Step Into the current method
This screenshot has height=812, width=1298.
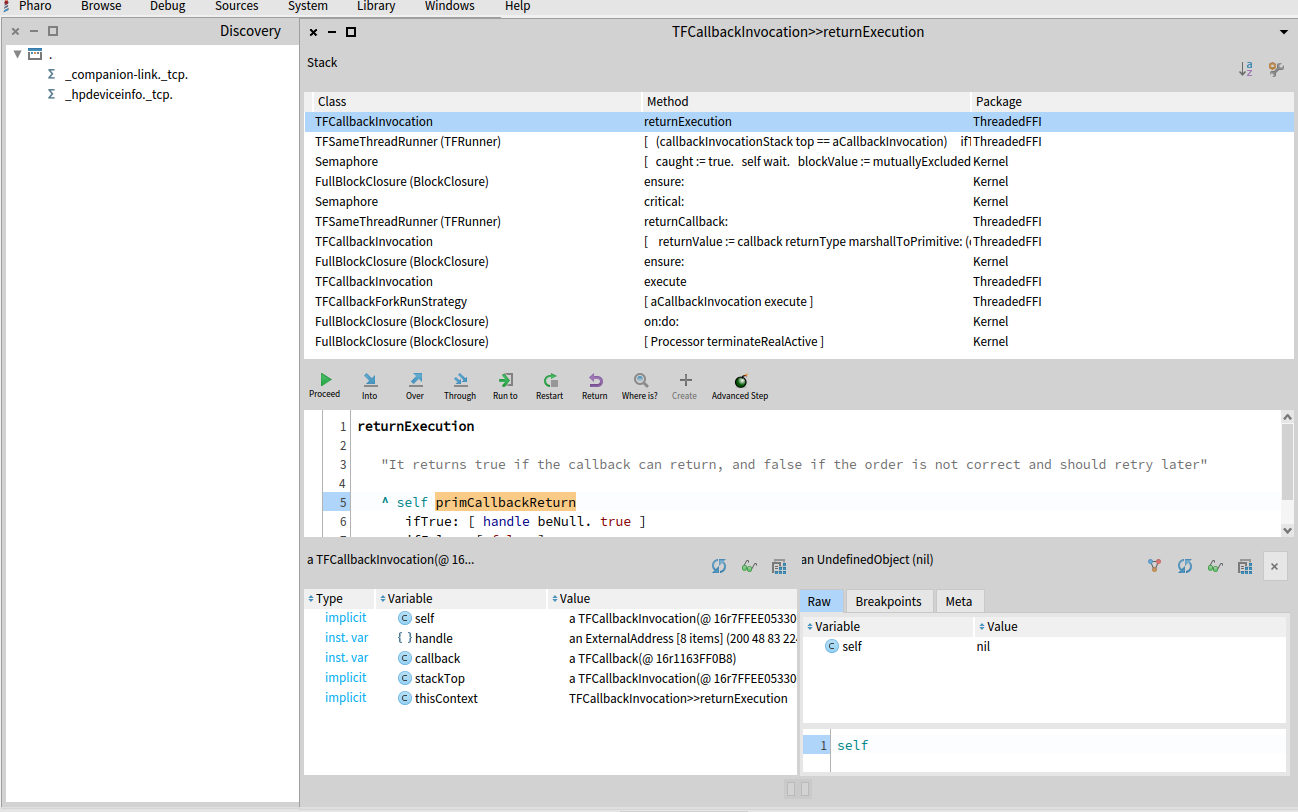click(x=370, y=381)
